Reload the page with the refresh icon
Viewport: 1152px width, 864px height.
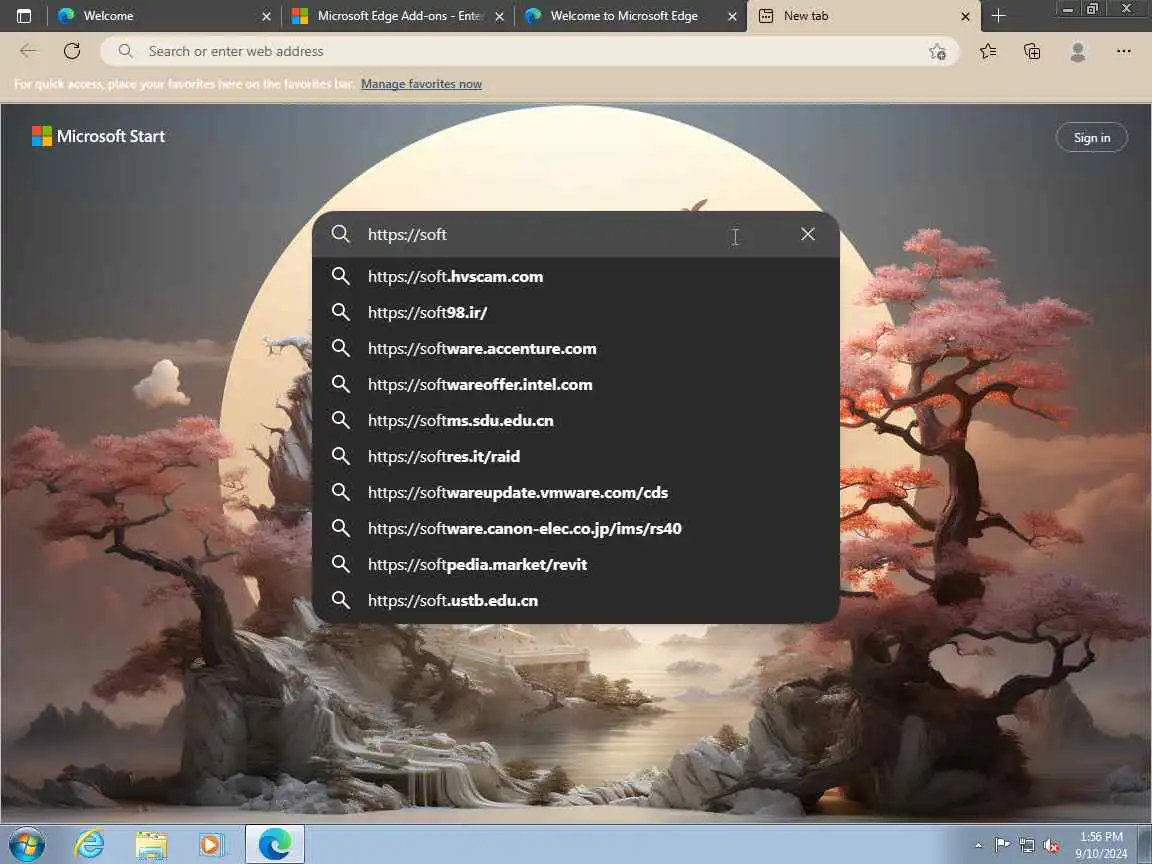click(71, 51)
